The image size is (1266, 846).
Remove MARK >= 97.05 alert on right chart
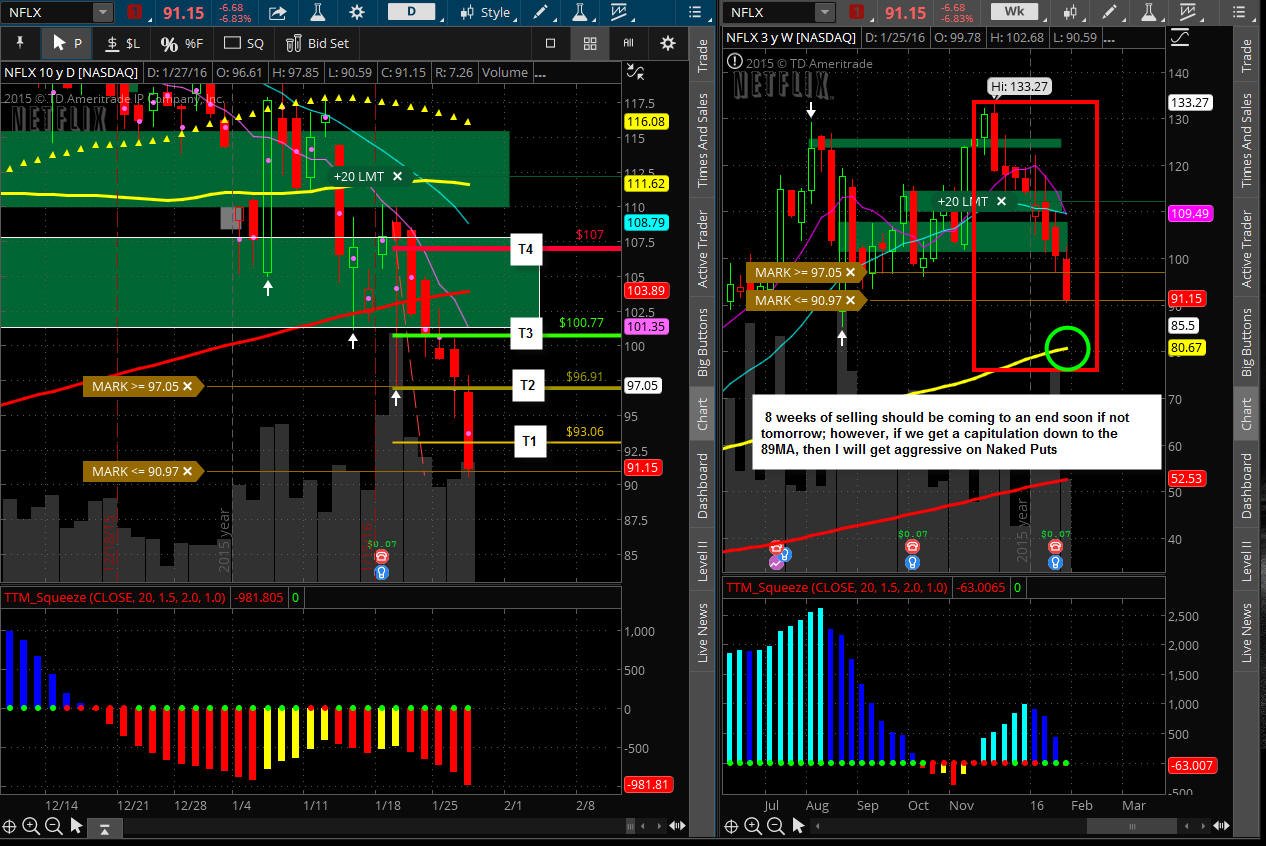851,272
